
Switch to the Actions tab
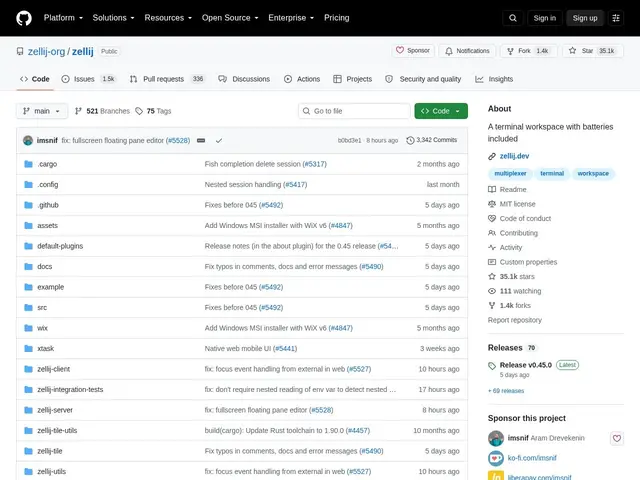[302, 79]
